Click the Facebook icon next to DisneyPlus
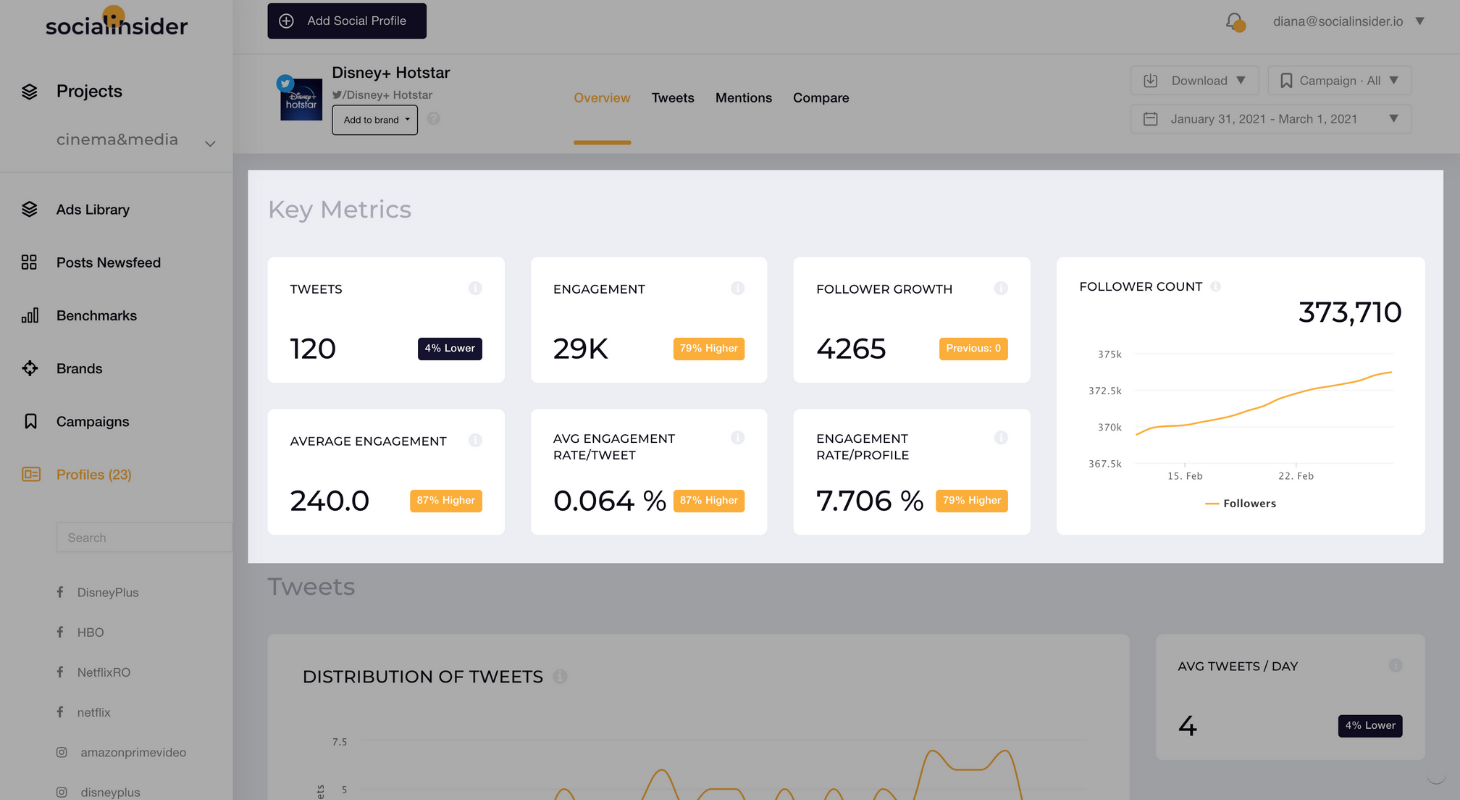The width and height of the screenshot is (1460, 800). 61,592
